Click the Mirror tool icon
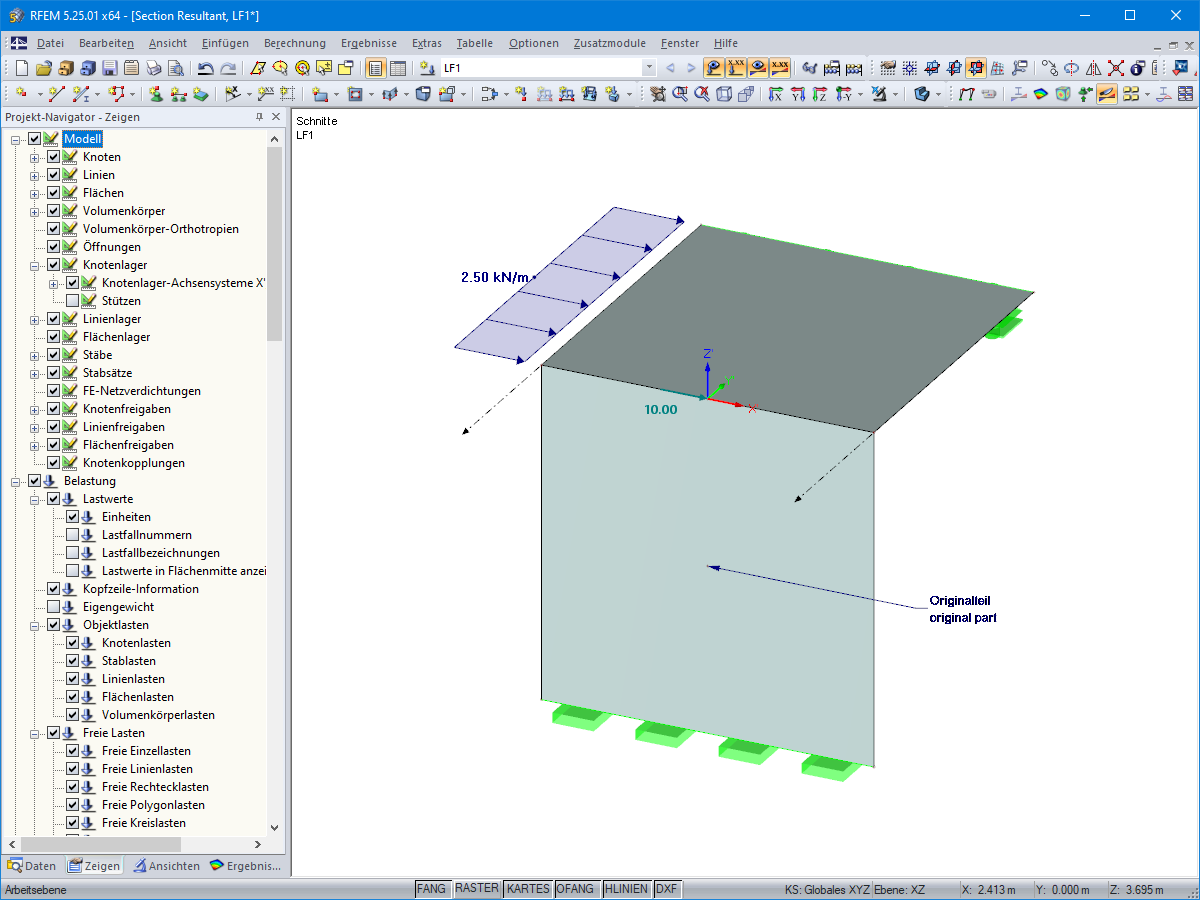 point(1093,68)
